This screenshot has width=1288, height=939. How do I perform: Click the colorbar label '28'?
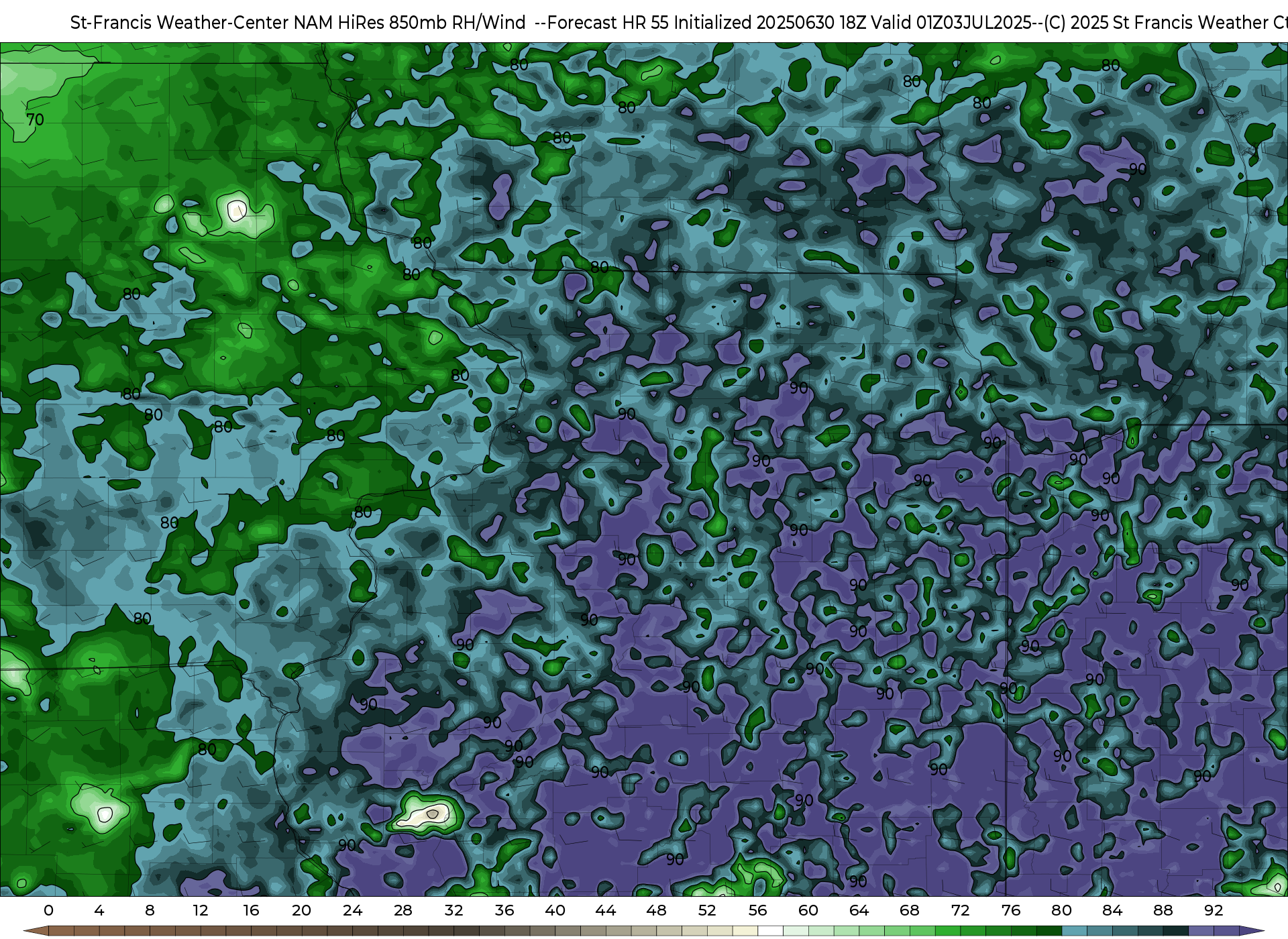coord(403,910)
